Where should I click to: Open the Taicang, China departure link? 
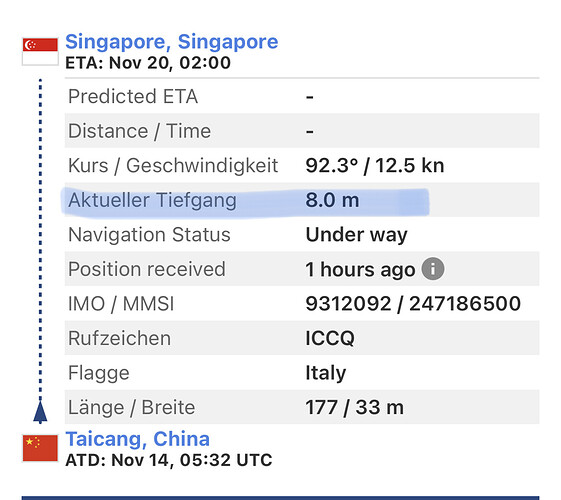(137, 439)
